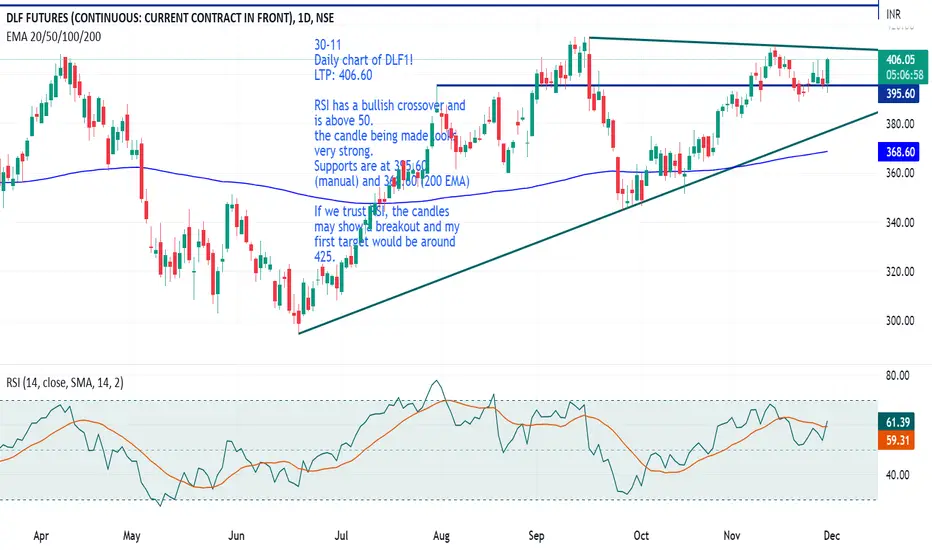The width and height of the screenshot is (932, 550).
Task: Click the orange RSI moving average line
Action: tap(416, 414)
